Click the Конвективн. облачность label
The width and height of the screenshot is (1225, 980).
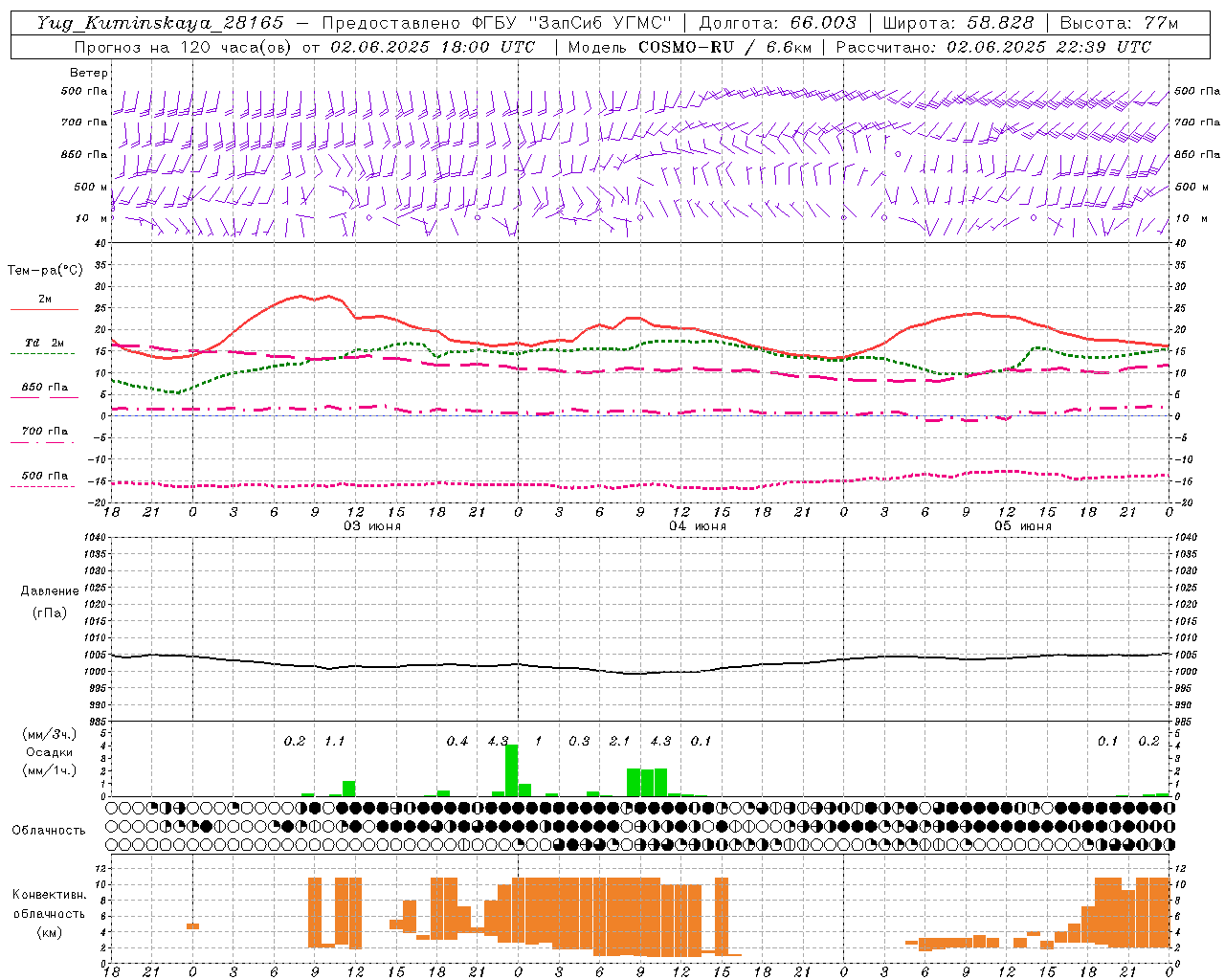(49, 904)
